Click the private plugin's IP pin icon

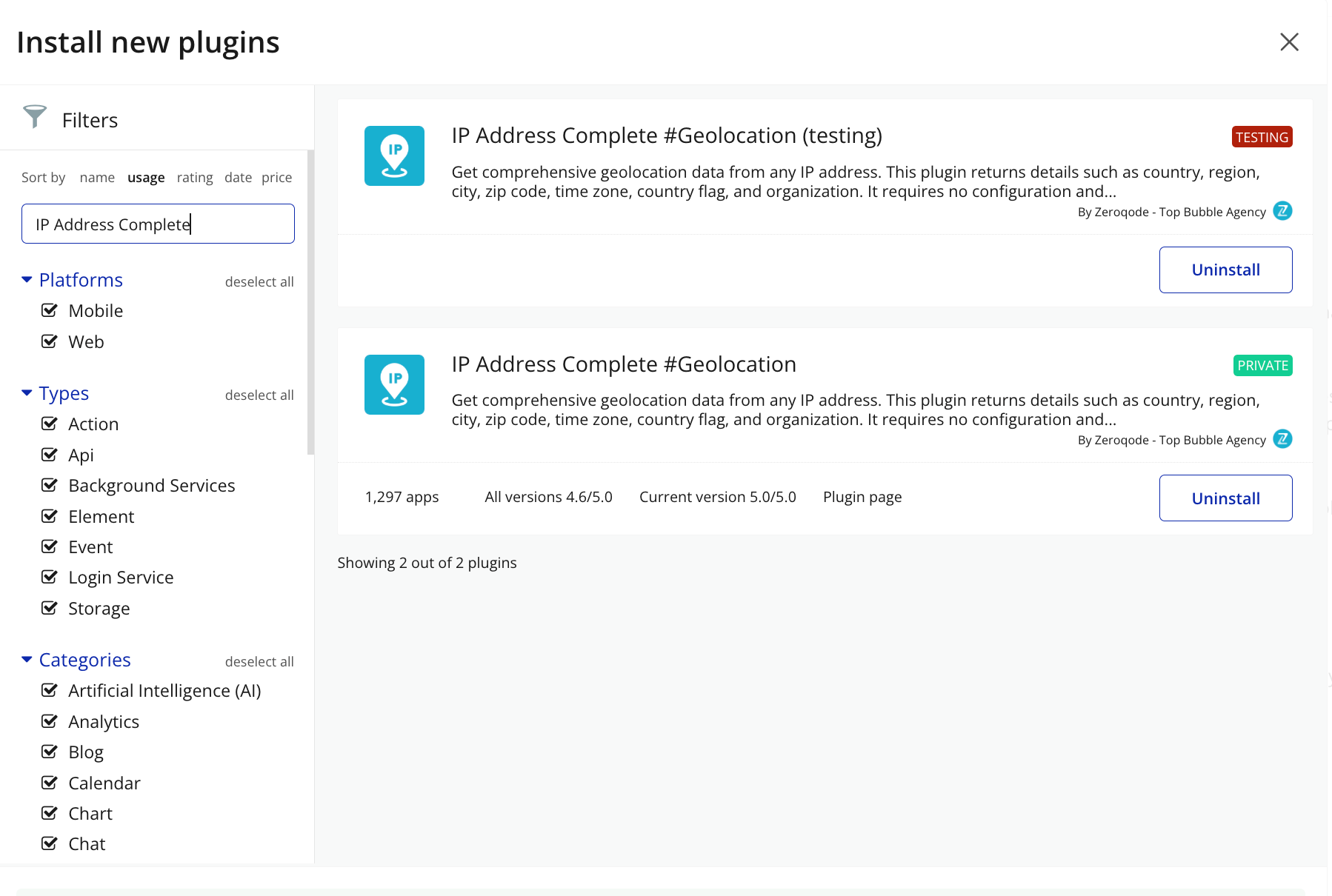point(394,384)
